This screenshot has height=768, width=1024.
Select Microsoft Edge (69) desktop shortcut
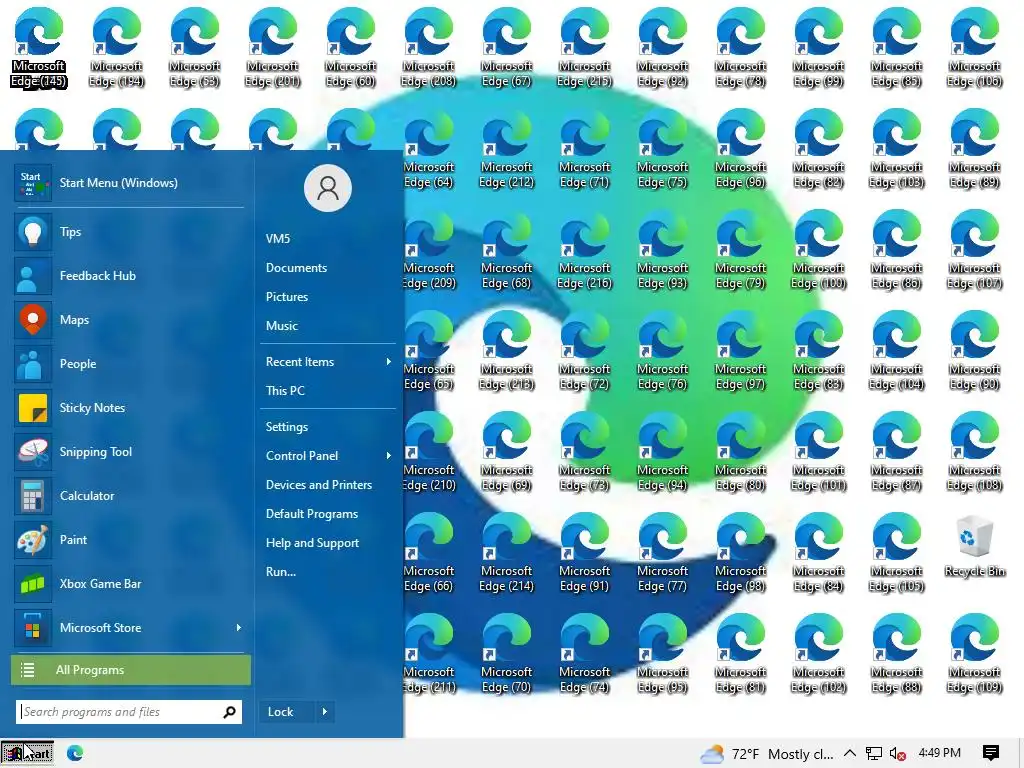(506, 452)
